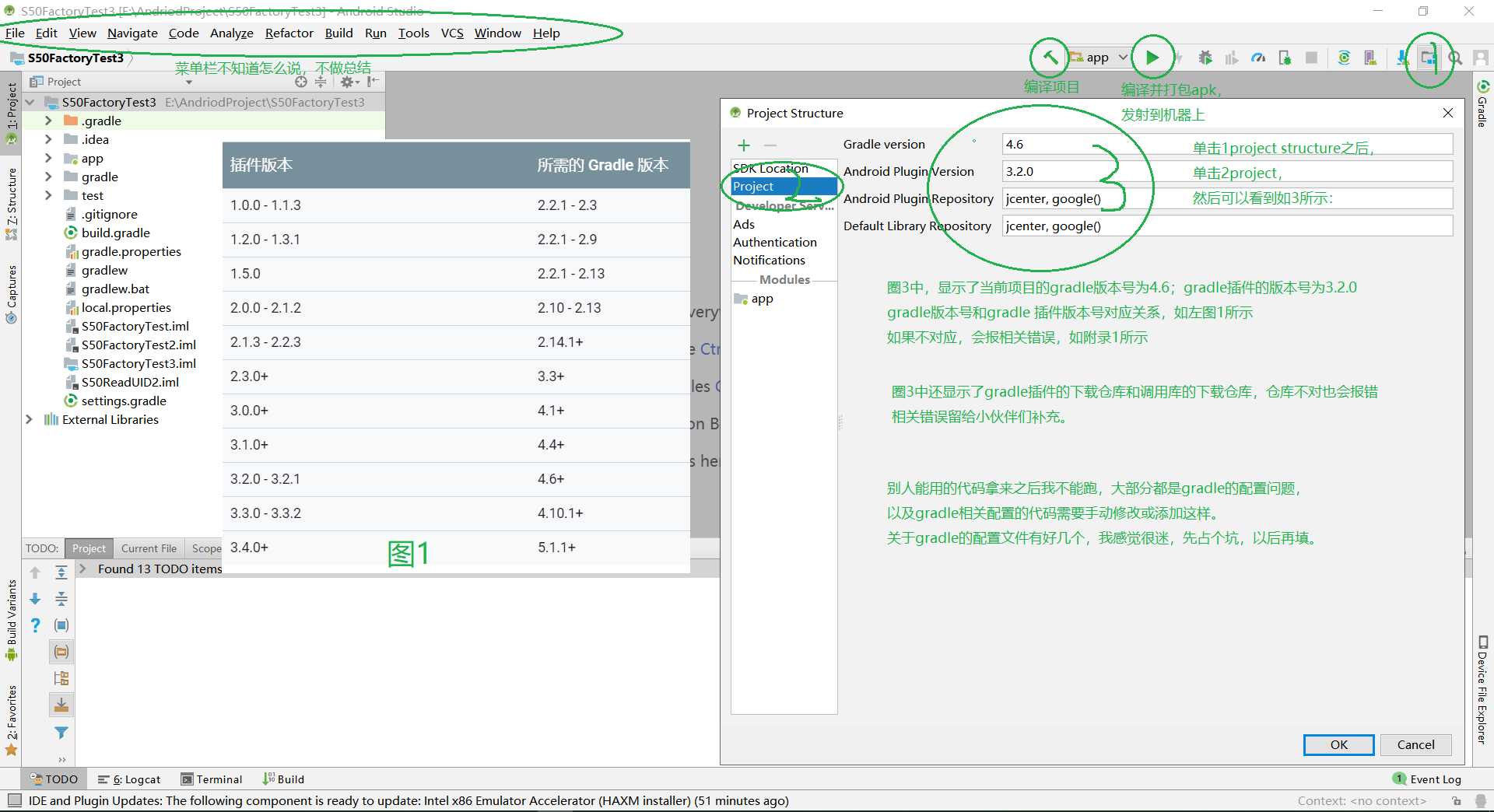Expand the .gradle folder
Image resolution: width=1494 pixels, height=812 pixels.
click(x=48, y=121)
